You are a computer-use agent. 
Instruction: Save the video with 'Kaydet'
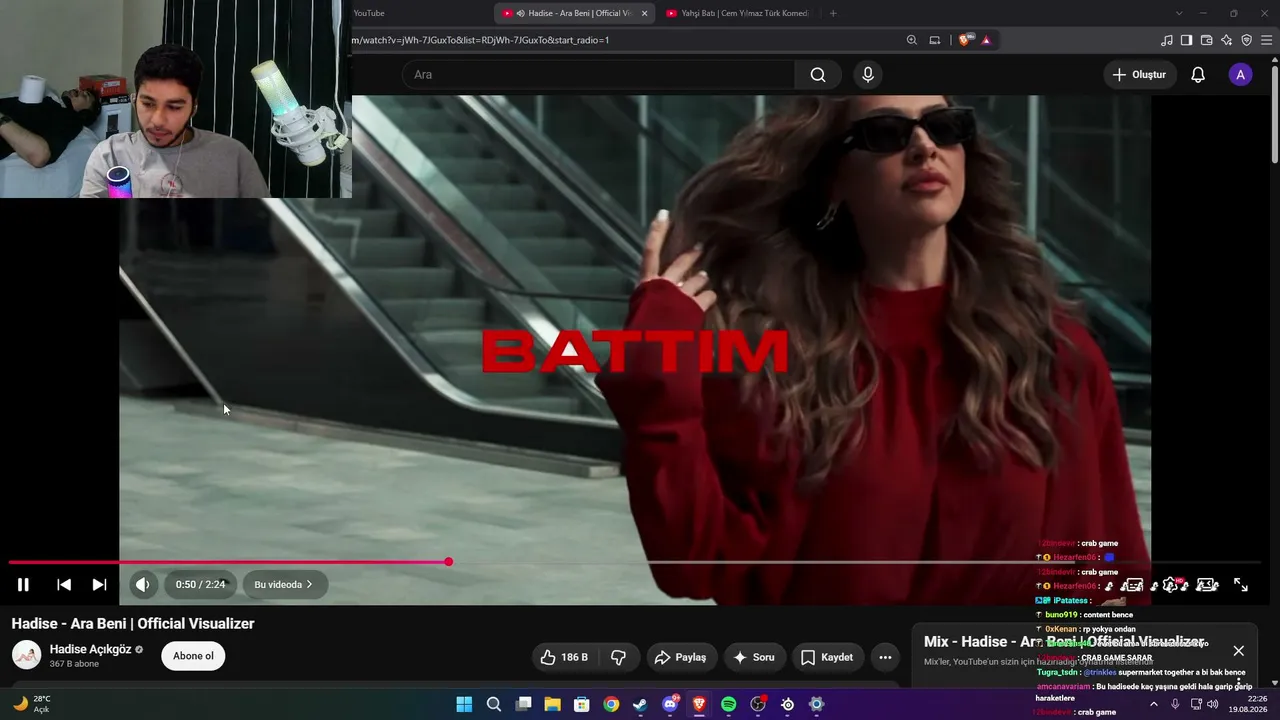tap(827, 657)
